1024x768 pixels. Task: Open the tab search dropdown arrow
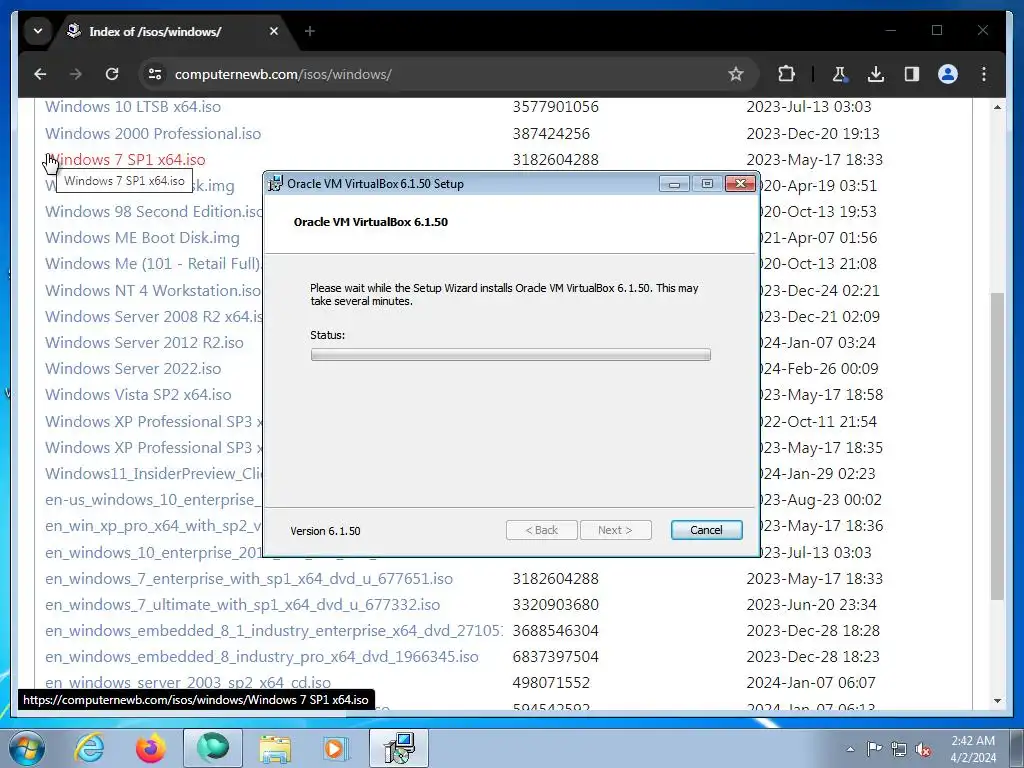(x=38, y=31)
